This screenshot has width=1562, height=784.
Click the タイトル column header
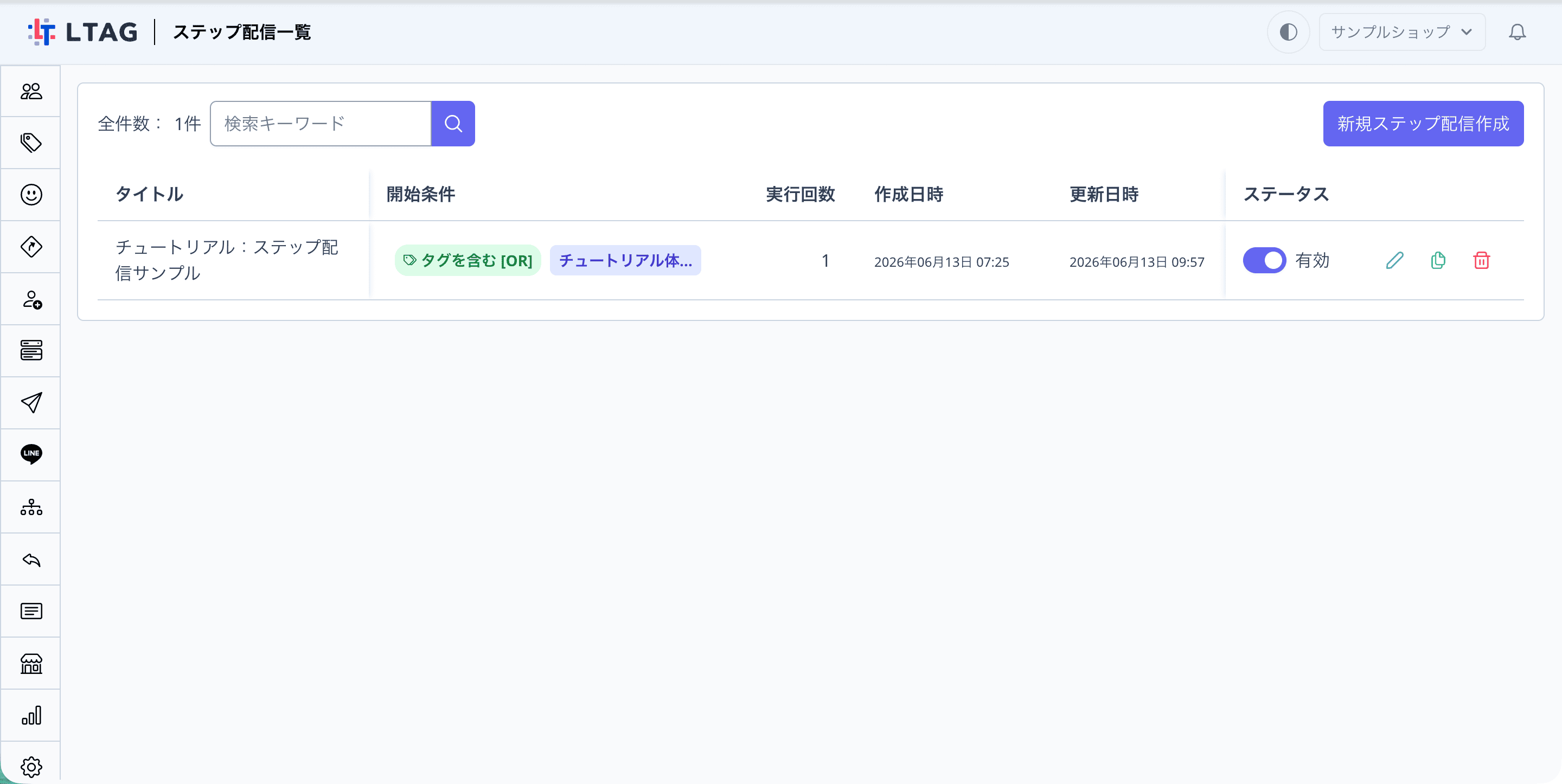pos(149,195)
